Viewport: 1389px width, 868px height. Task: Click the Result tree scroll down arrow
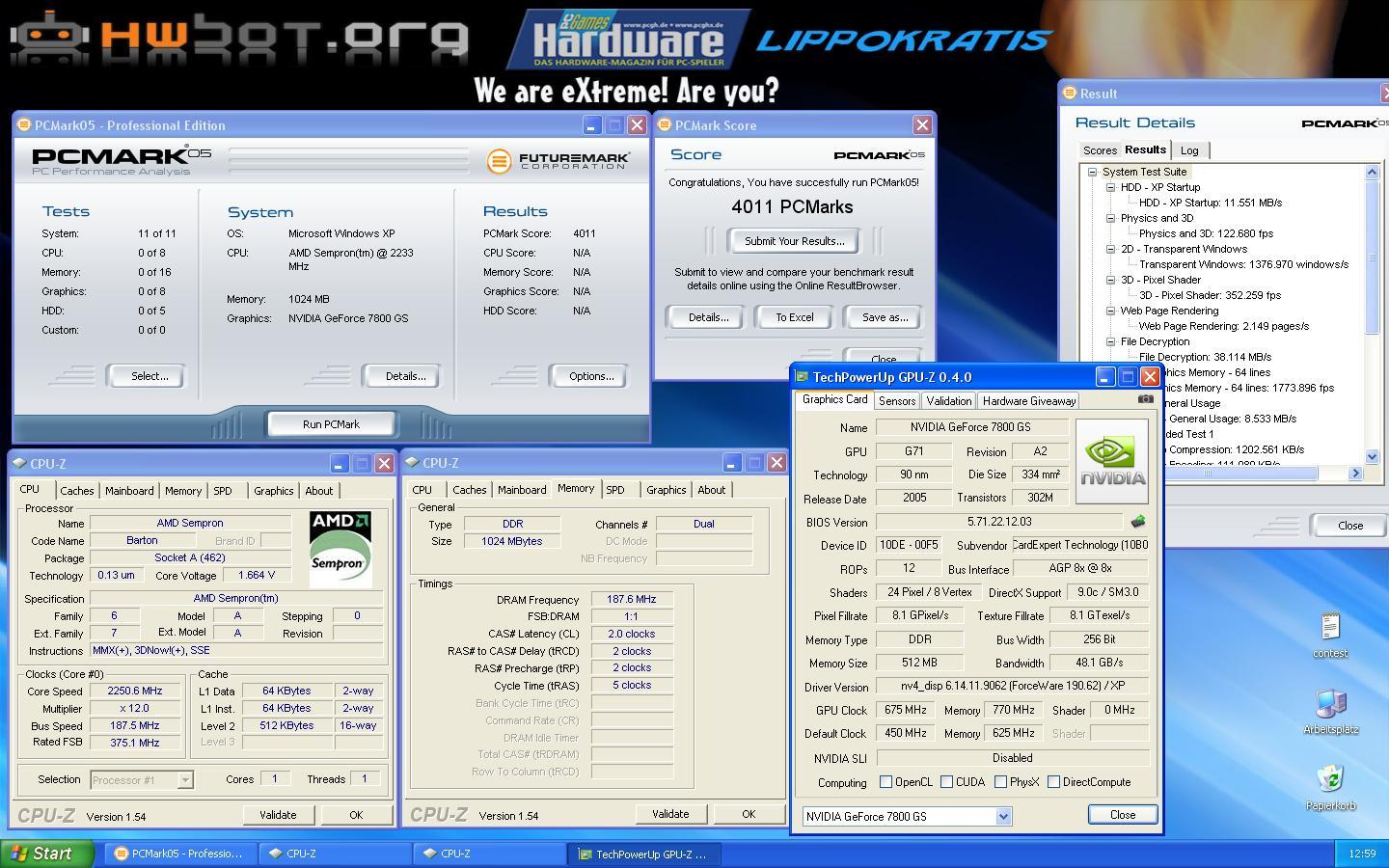pyautogui.click(x=1372, y=456)
